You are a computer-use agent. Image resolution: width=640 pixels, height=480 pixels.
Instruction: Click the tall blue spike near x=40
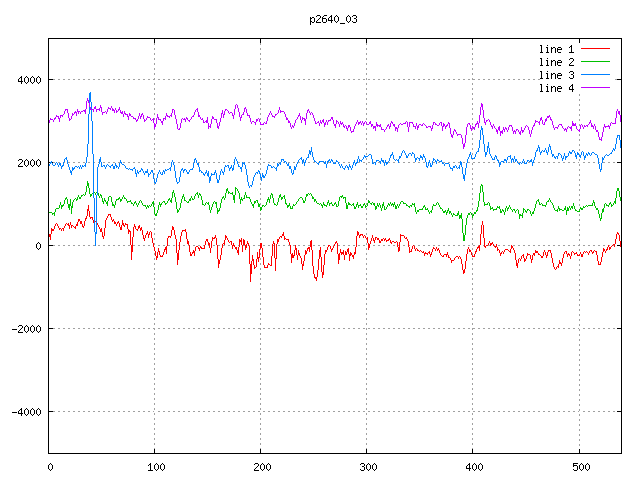pos(90,96)
